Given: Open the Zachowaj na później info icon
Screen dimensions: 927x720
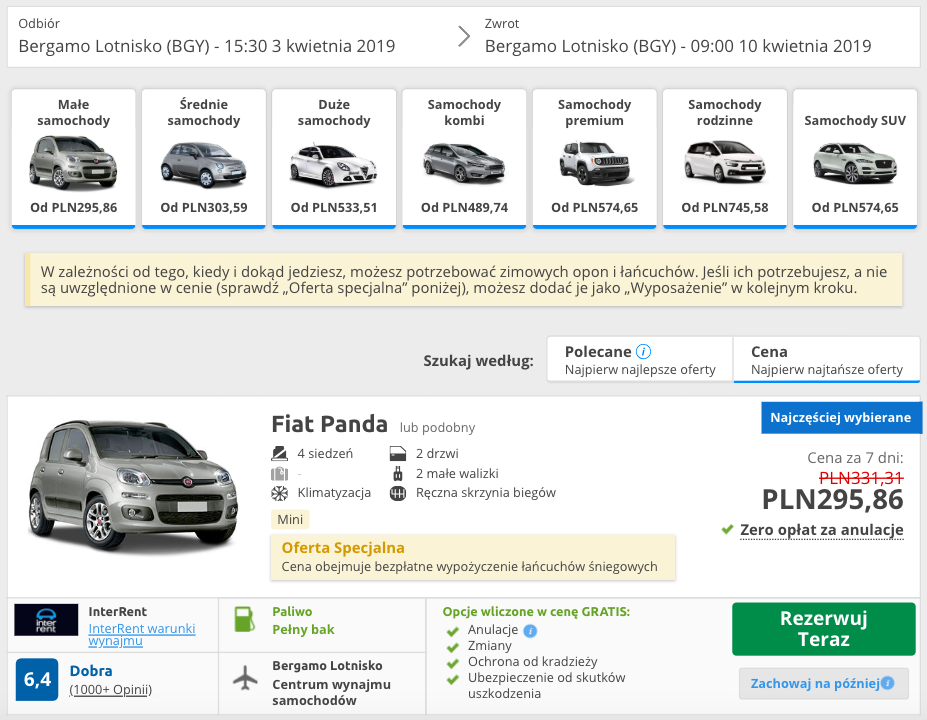Looking at the screenshot, I should [887, 683].
